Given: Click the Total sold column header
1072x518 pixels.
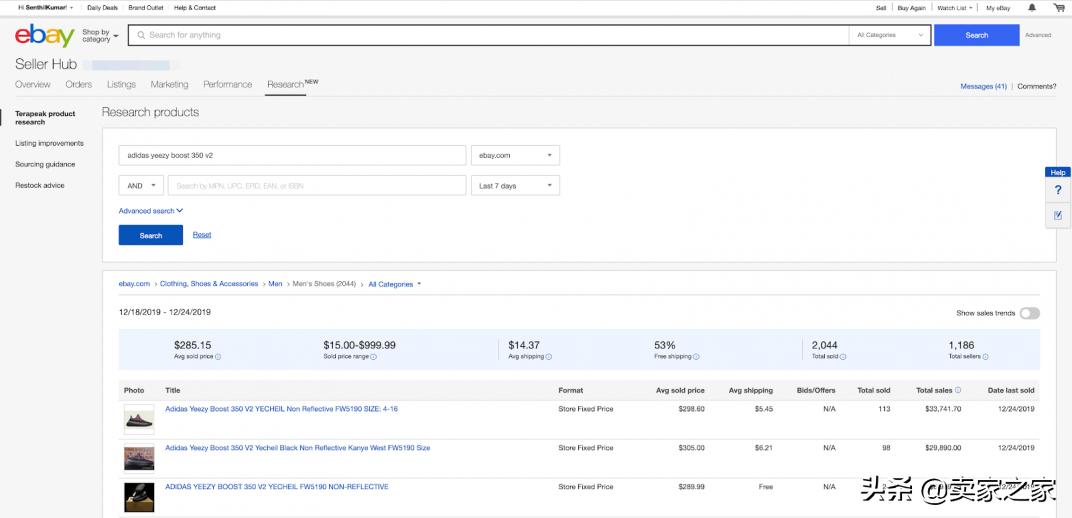Looking at the screenshot, I should tap(874, 390).
